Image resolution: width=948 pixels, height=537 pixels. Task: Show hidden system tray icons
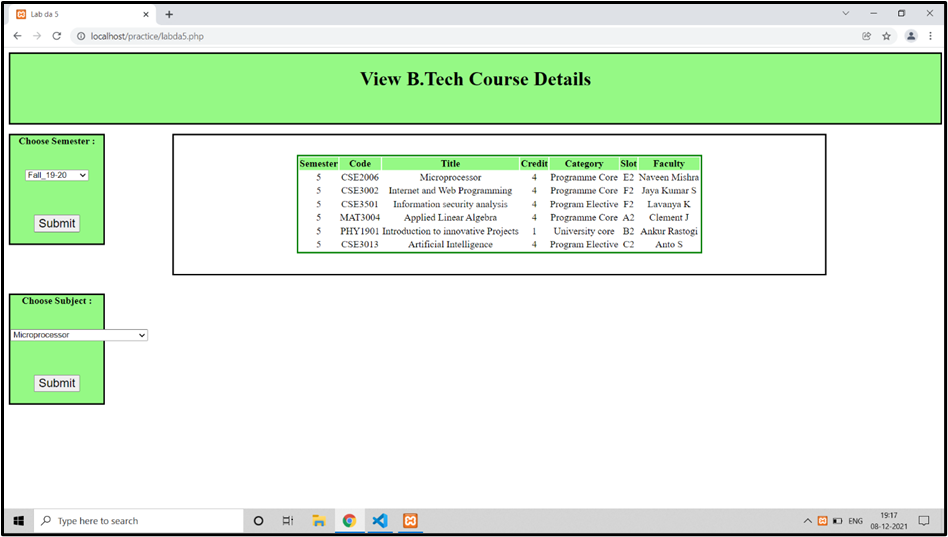808,521
